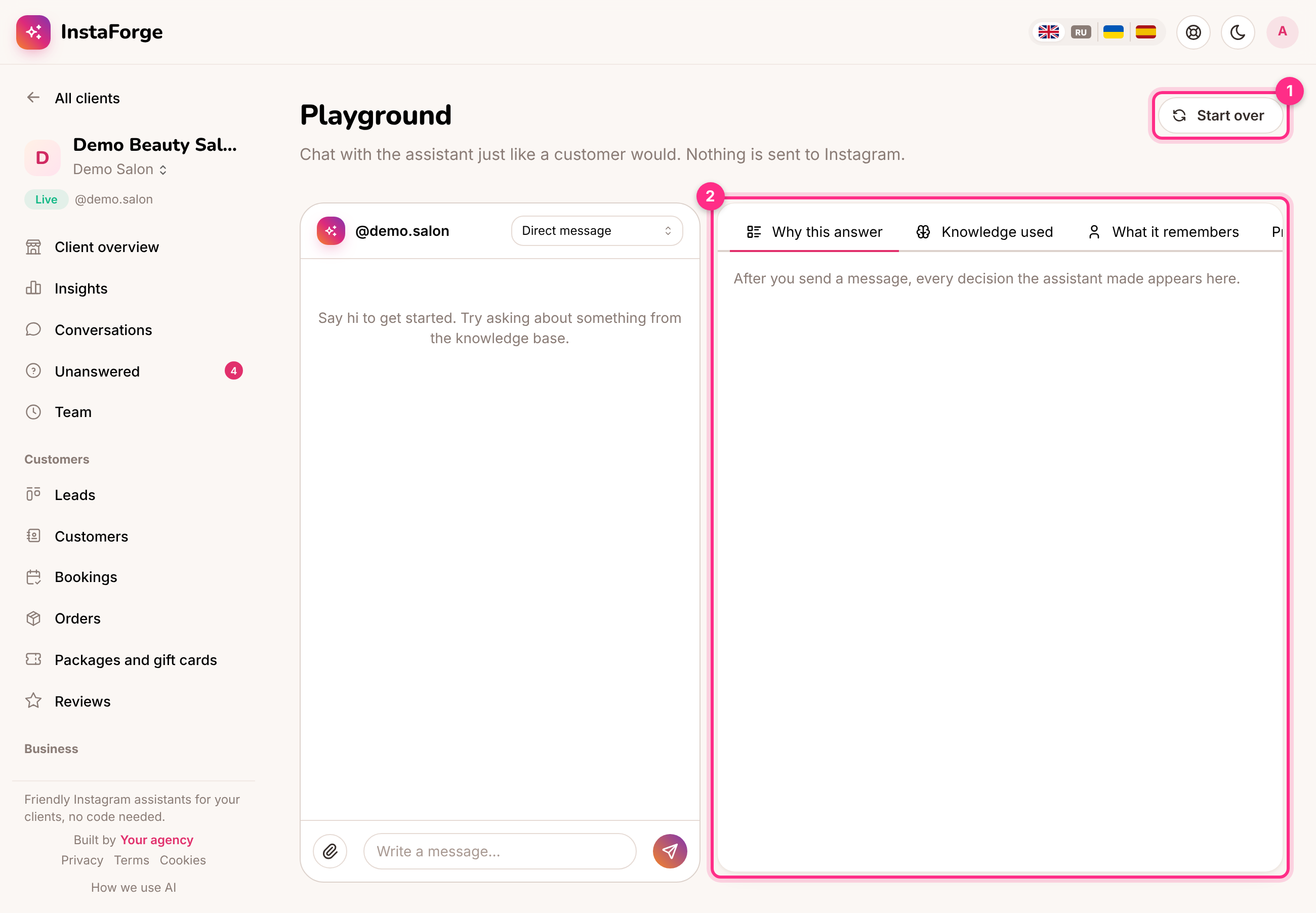Click the Start over button
The height and width of the screenshot is (913, 1316).
[x=1220, y=115]
